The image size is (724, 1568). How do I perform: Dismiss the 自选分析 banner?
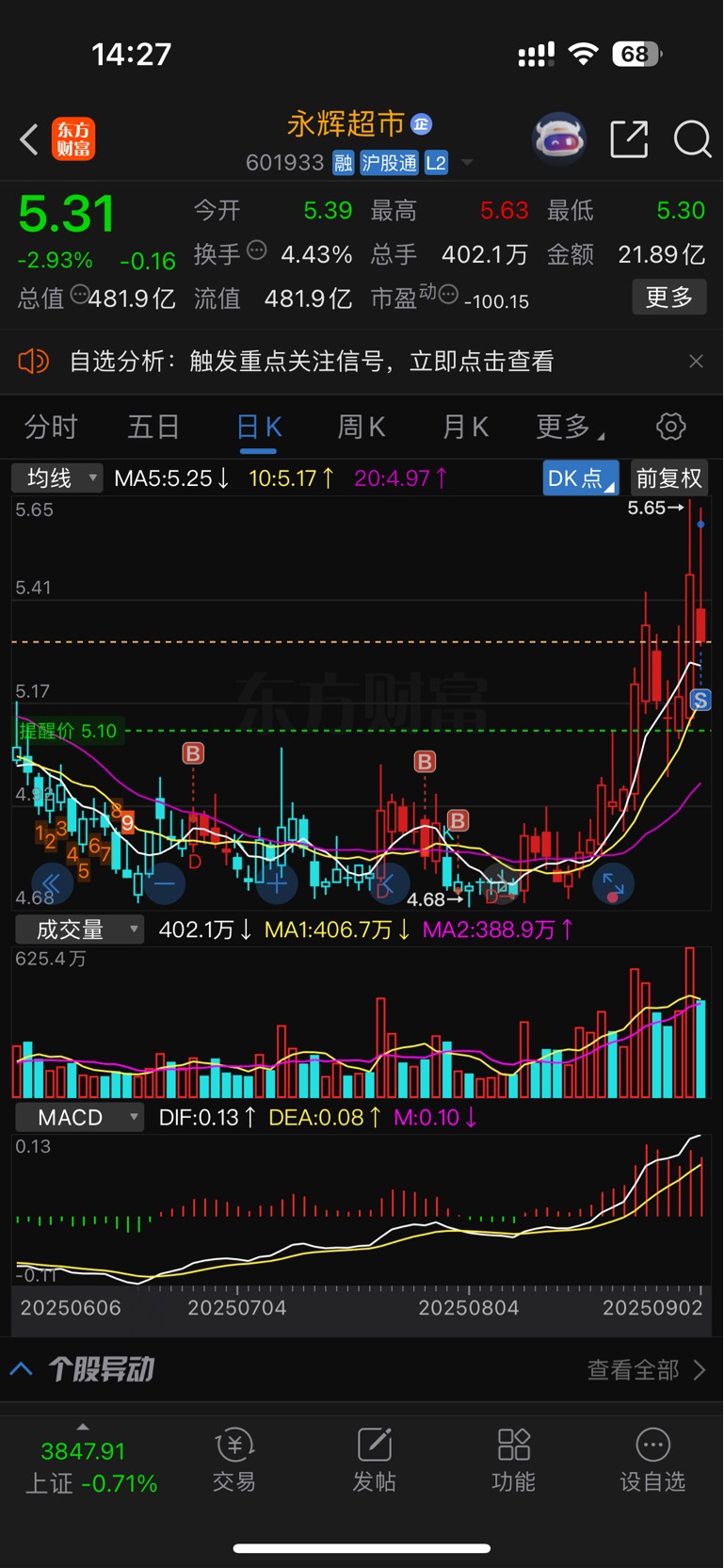tap(696, 362)
